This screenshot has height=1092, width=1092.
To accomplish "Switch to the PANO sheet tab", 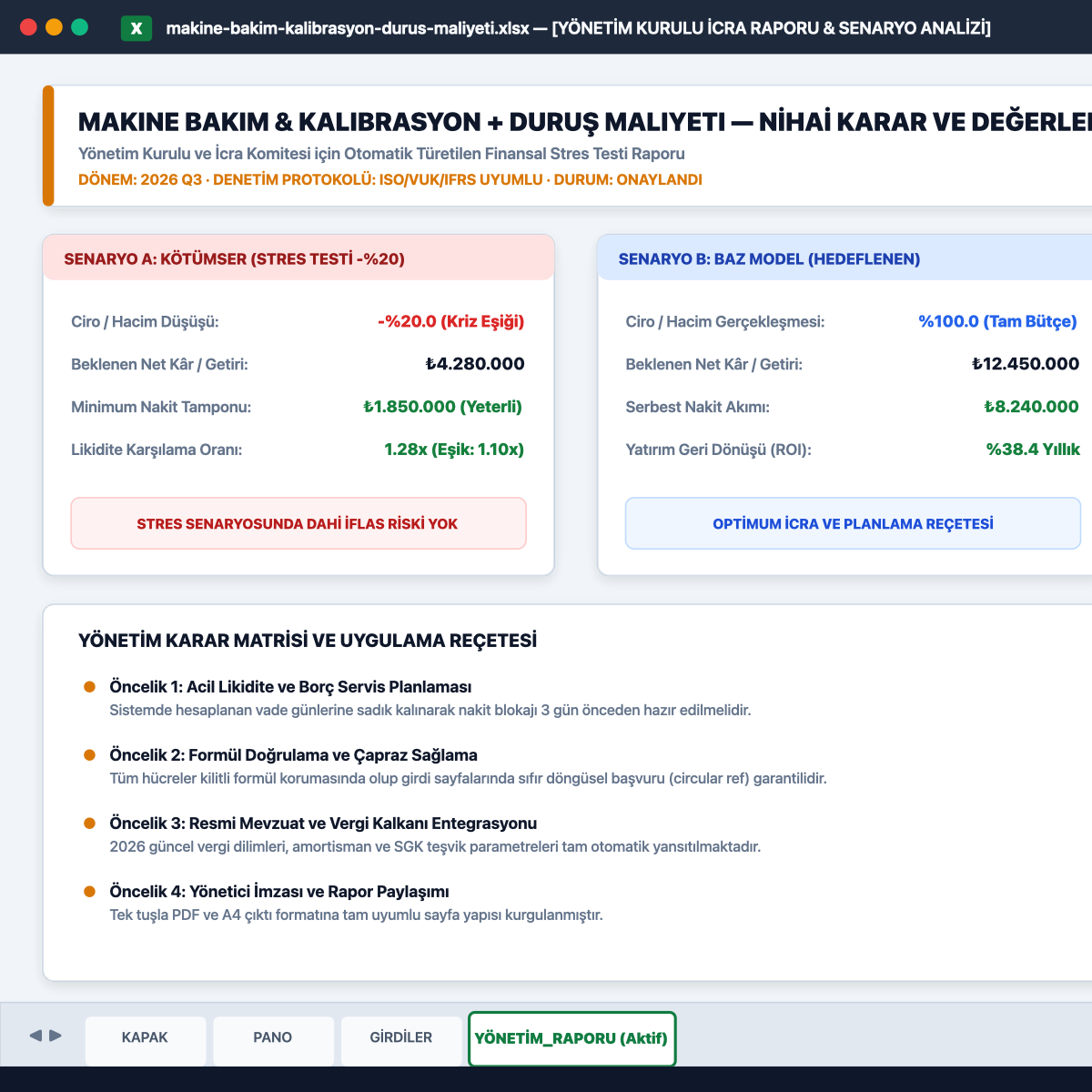I will click(x=273, y=1040).
